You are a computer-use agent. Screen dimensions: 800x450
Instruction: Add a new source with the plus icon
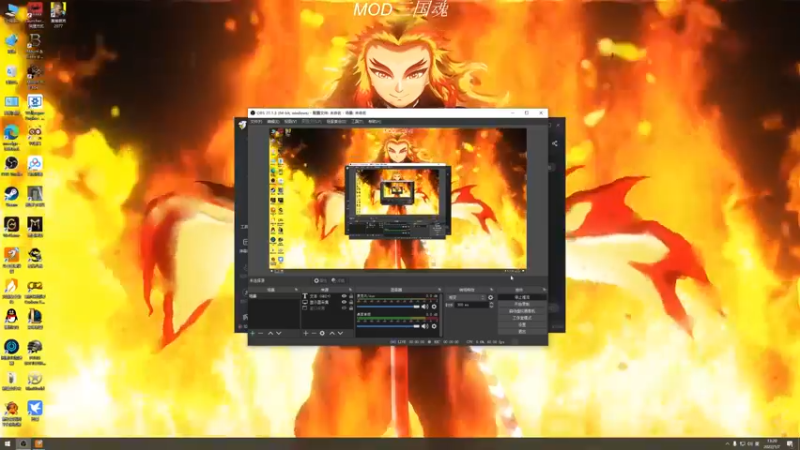[306, 333]
